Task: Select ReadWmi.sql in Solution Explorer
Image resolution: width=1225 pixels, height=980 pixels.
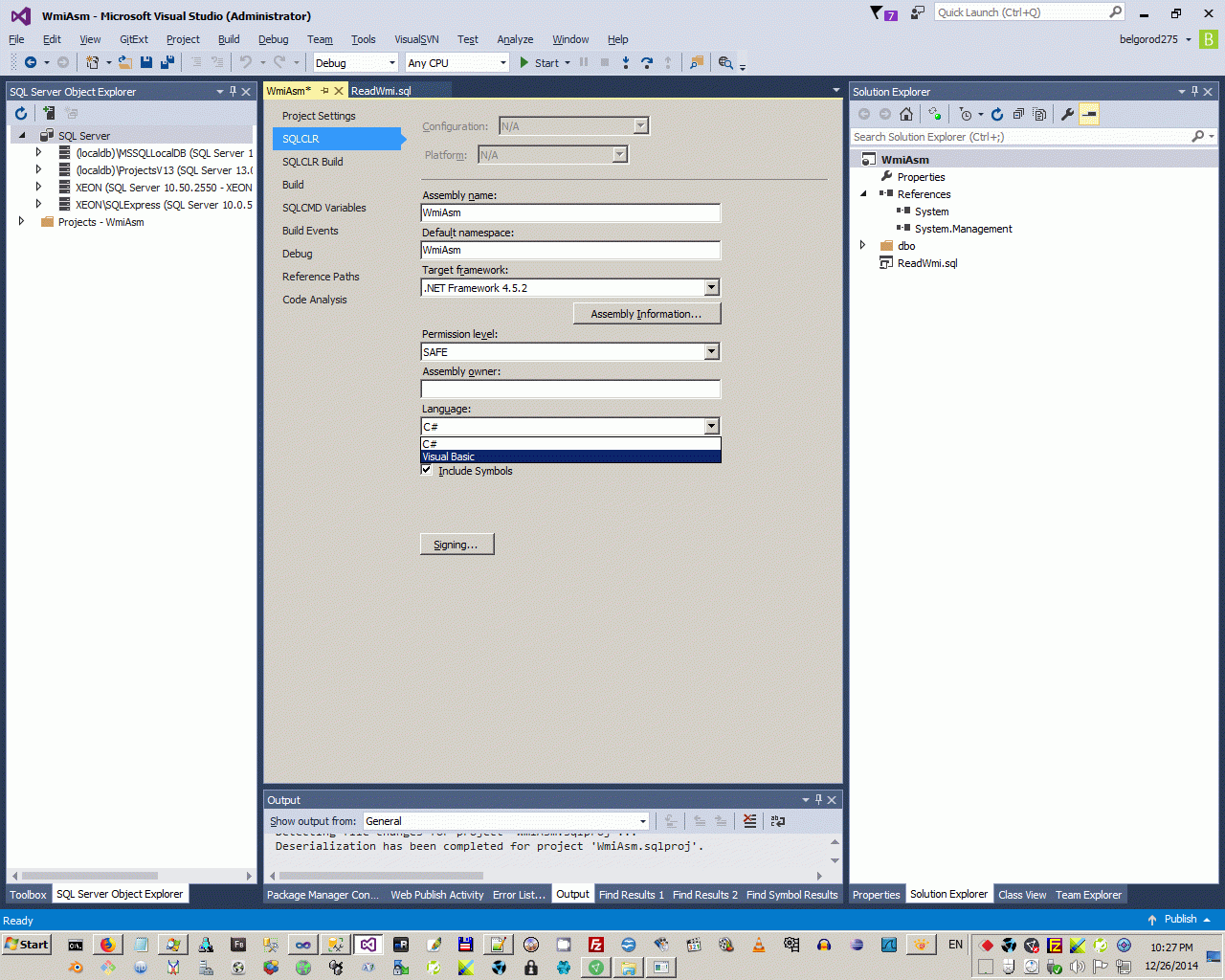Action: 927,263
